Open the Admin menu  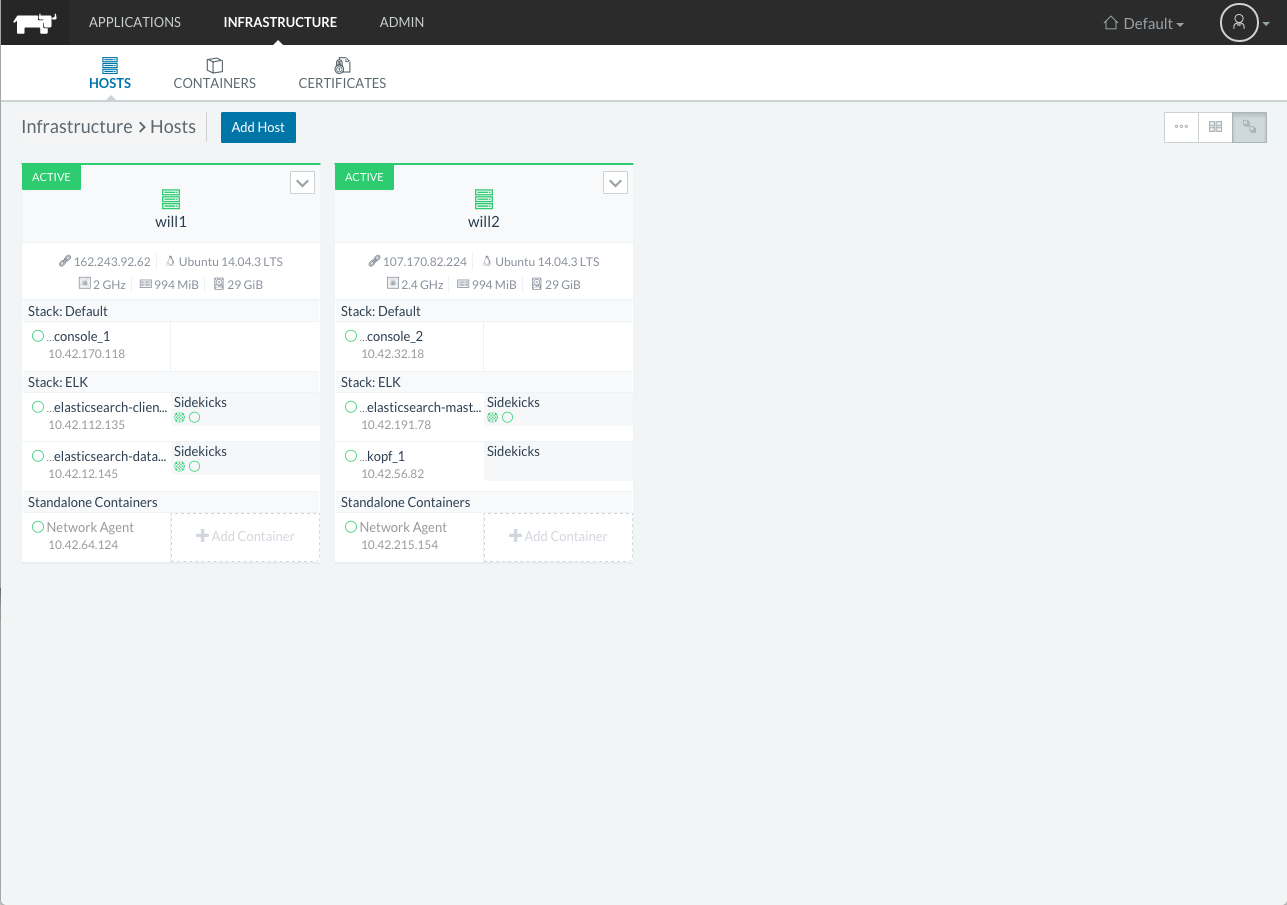coord(402,22)
